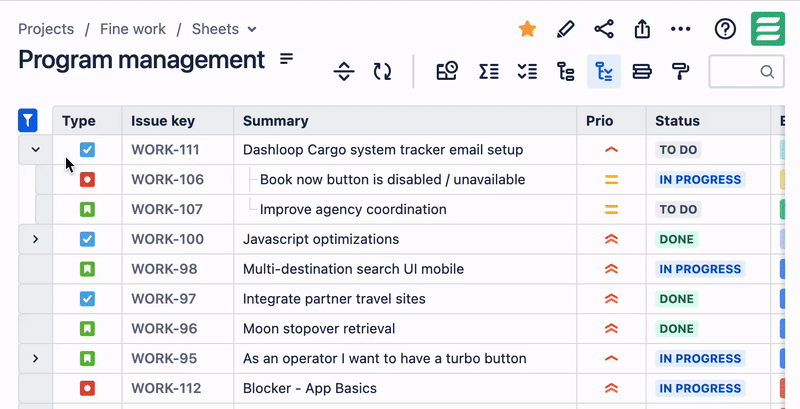The height and width of the screenshot is (409, 800).
Task: Go to Projects breadcrumb link
Action: click(x=46, y=29)
